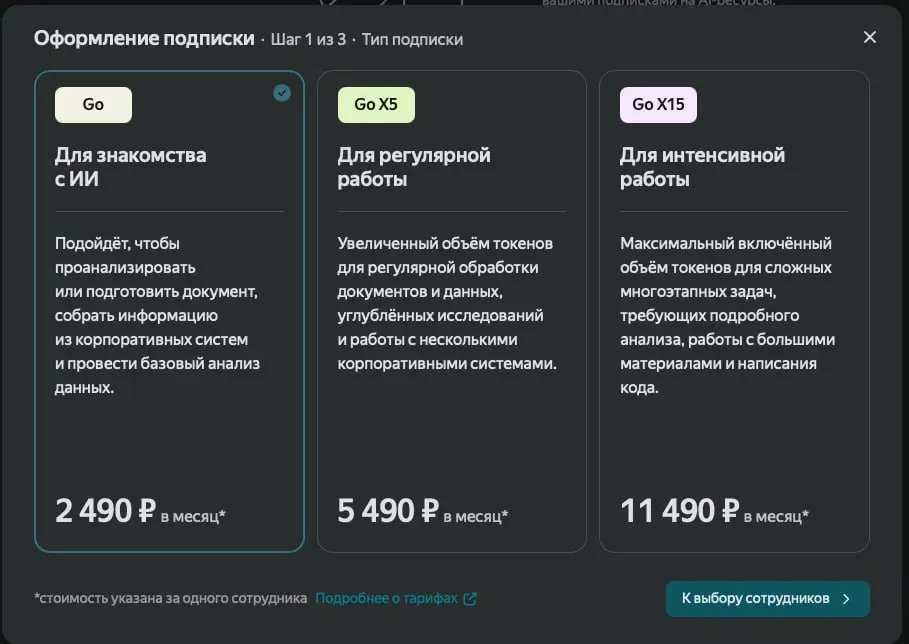Click the "Шаг 1 из 3" step indicator
909x644 pixels.
coord(308,39)
